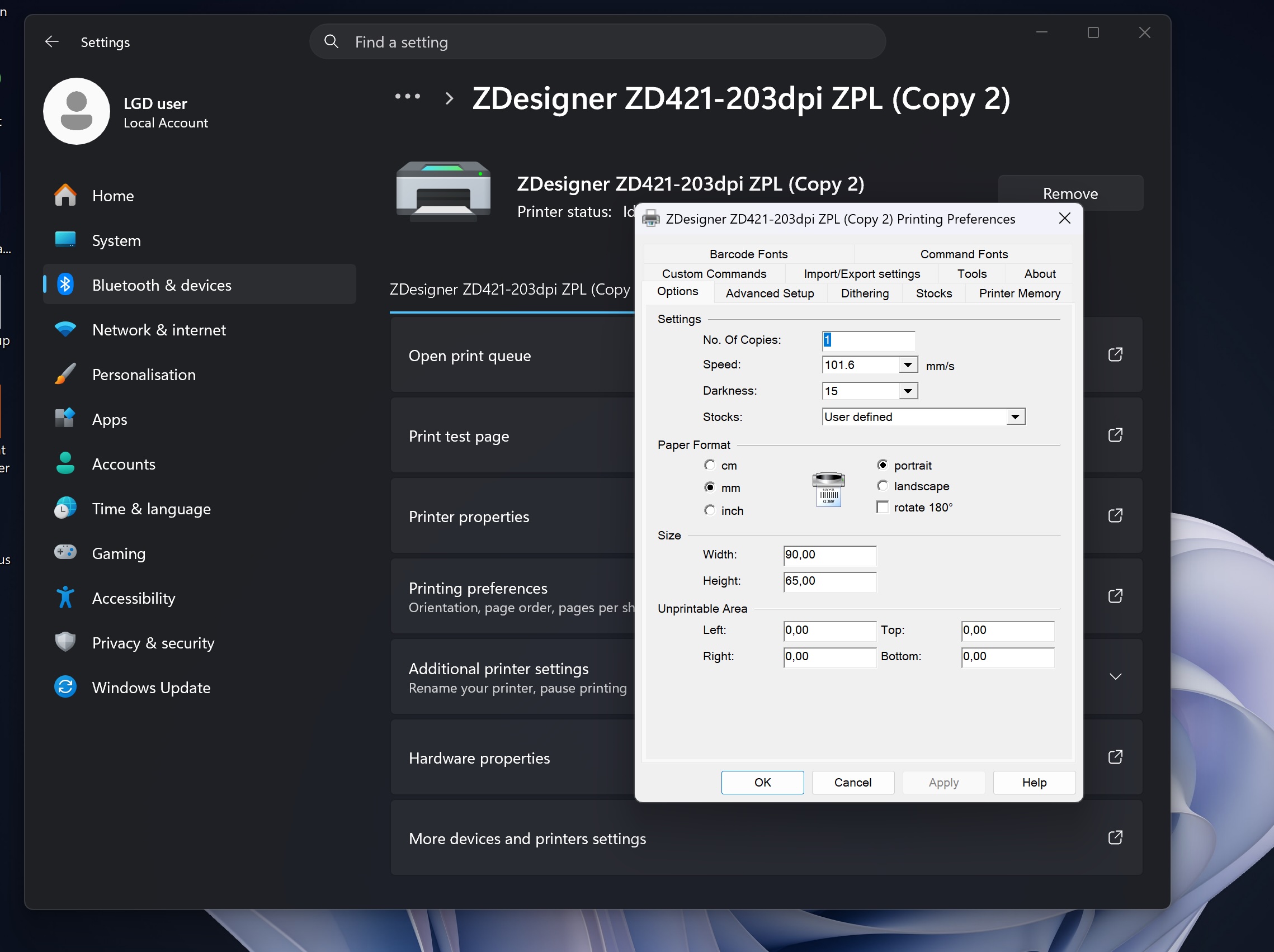Click the Width input field
This screenshot has height=952, width=1274.
point(829,555)
